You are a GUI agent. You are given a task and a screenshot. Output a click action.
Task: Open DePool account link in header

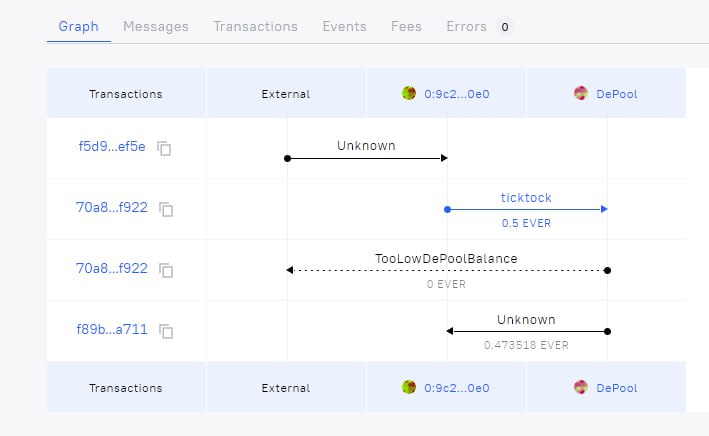[x=617, y=94]
